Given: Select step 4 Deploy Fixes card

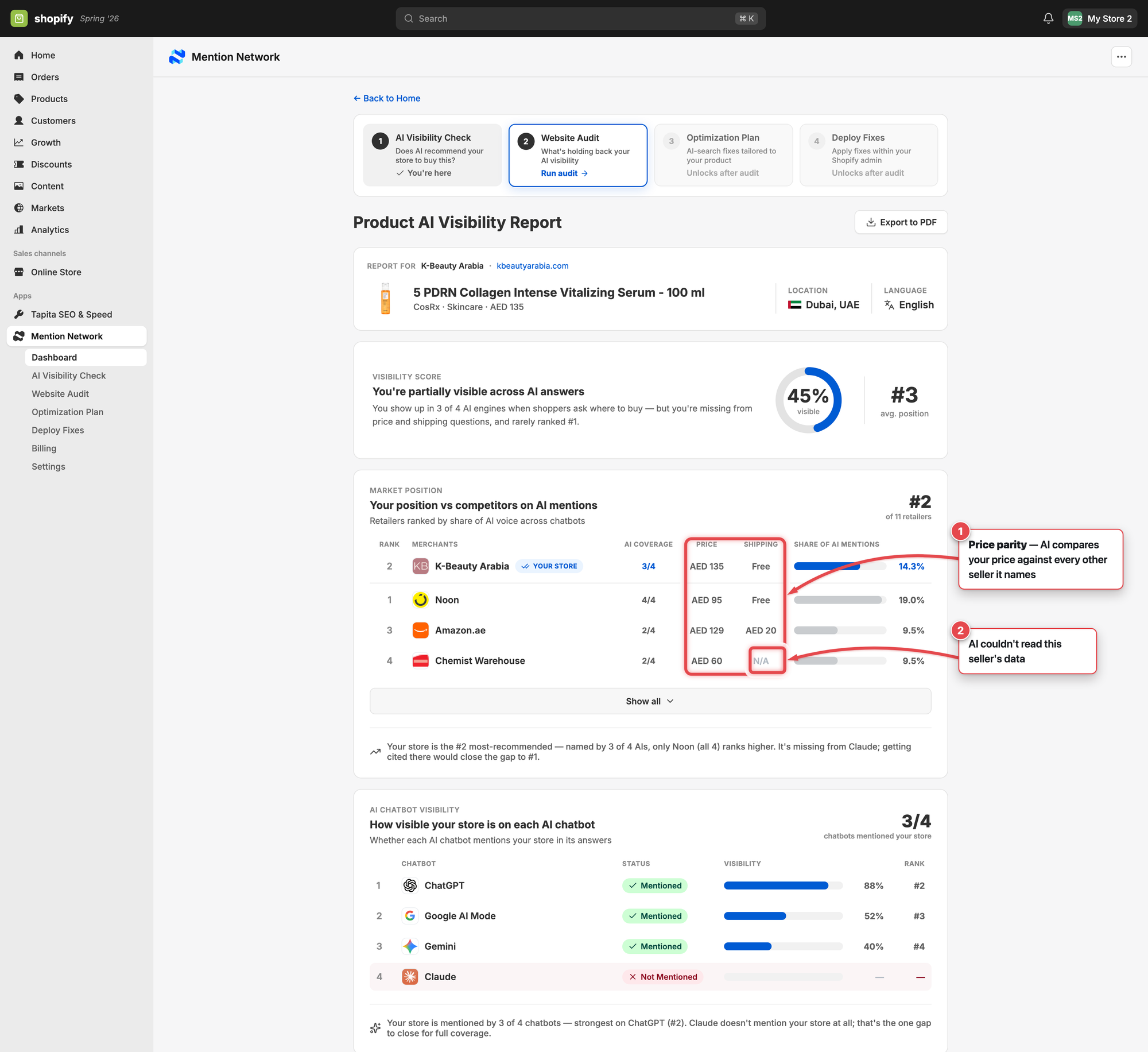Looking at the screenshot, I should [x=868, y=155].
